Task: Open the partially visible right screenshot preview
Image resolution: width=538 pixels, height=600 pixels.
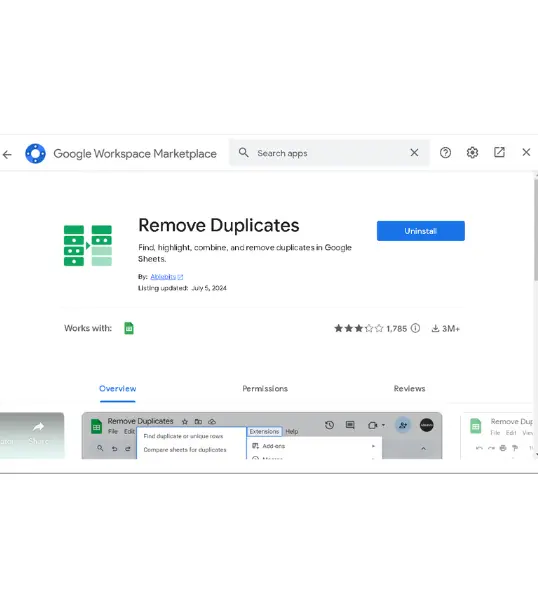Action: [x=497, y=436]
